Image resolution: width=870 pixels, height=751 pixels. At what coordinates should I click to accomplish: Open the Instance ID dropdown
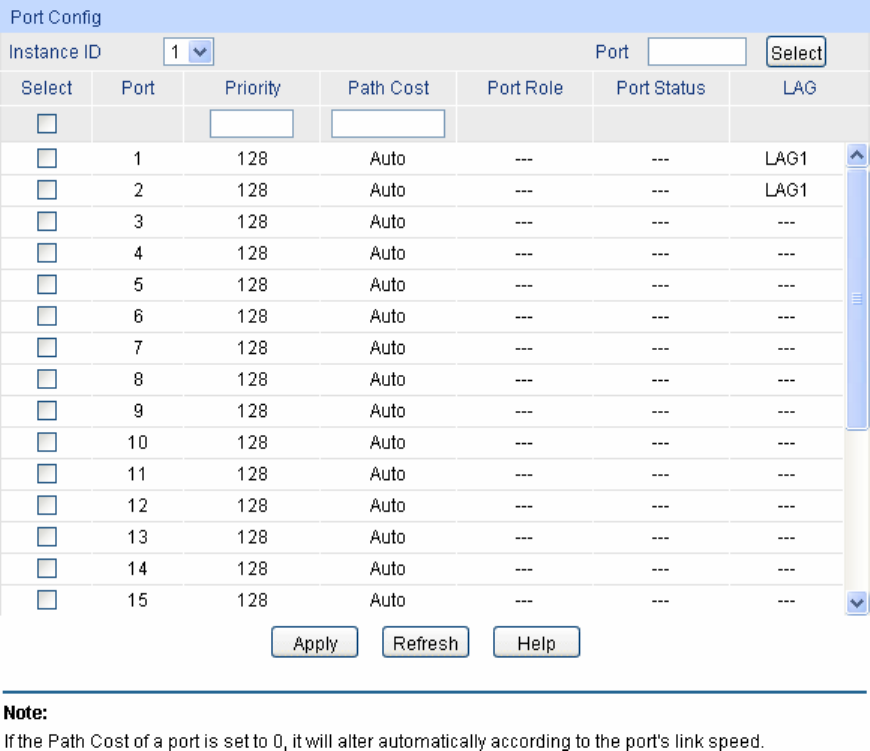pyautogui.click(x=189, y=52)
